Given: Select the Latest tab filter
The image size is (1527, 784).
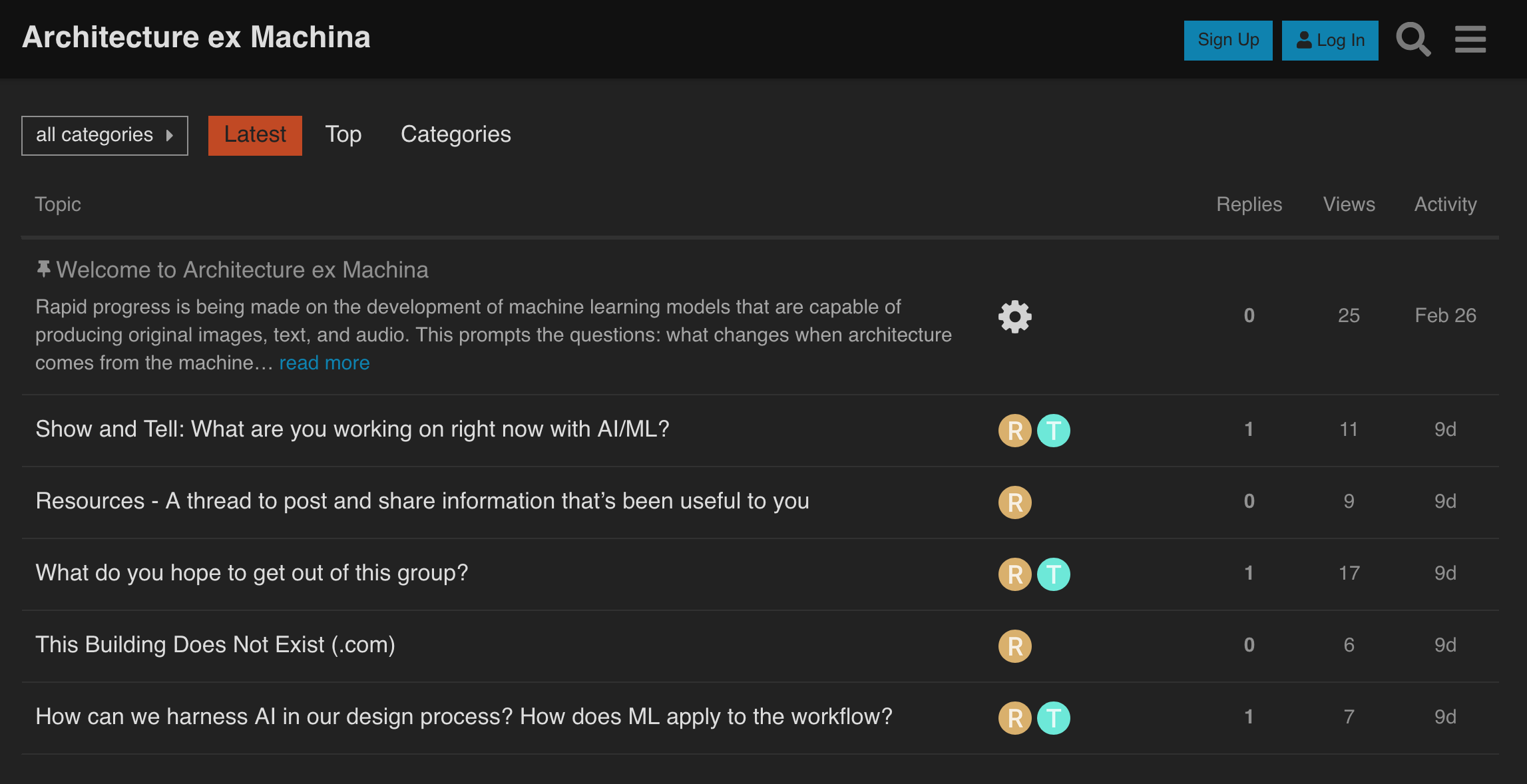Looking at the screenshot, I should [x=254, y=133].
